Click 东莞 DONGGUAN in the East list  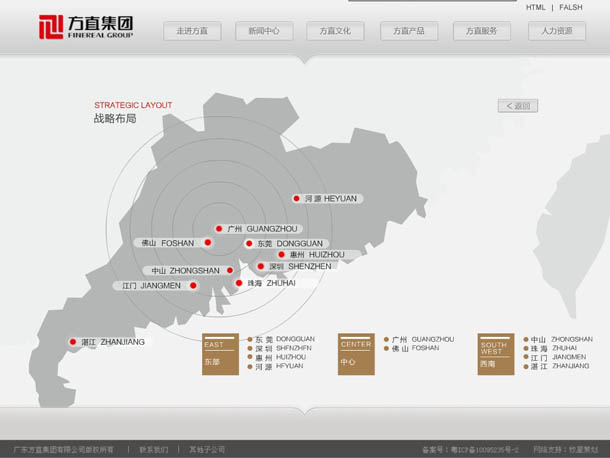coord(281,339)
